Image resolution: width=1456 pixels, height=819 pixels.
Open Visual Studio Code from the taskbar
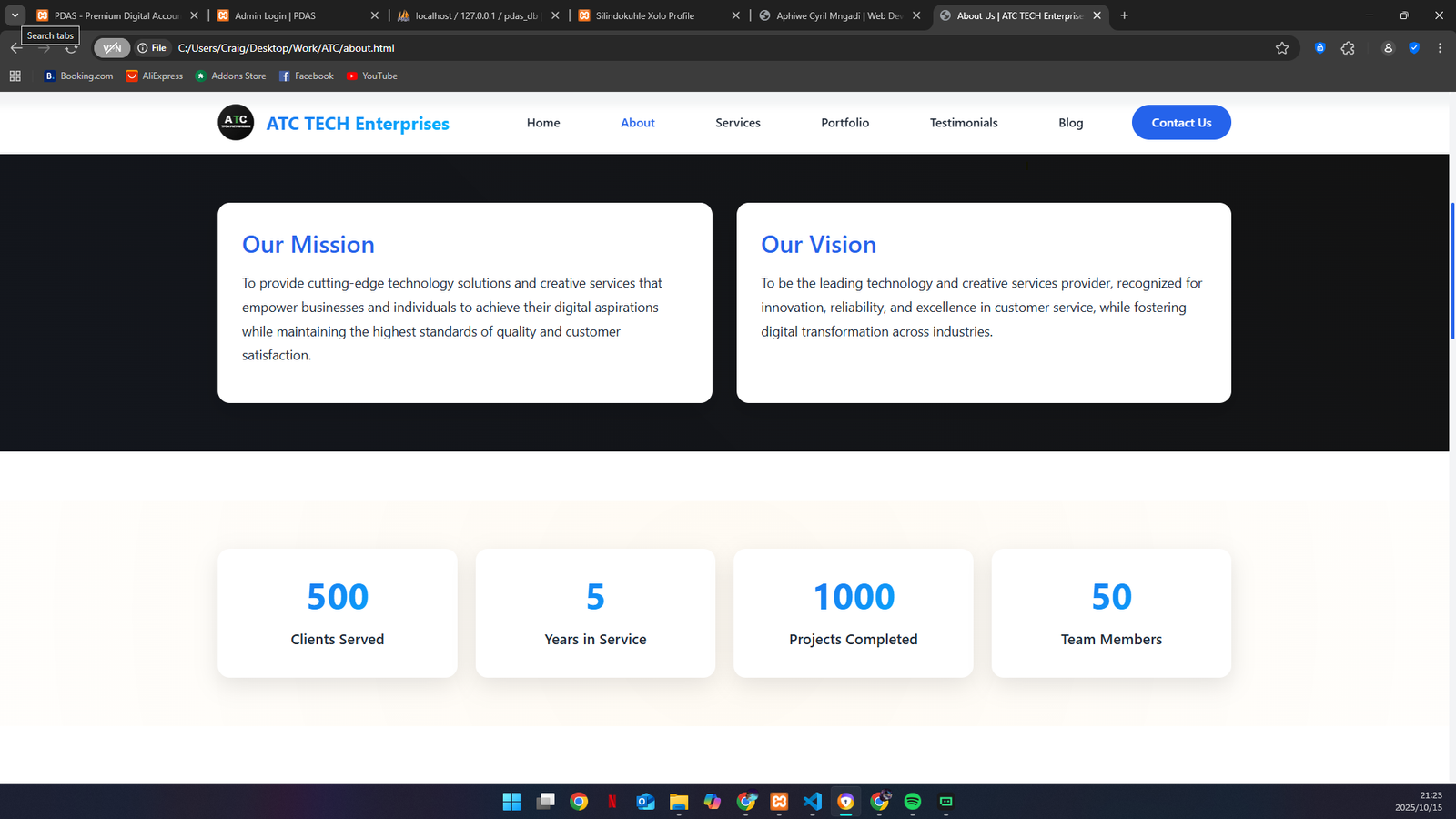click(x=813, y=802)
